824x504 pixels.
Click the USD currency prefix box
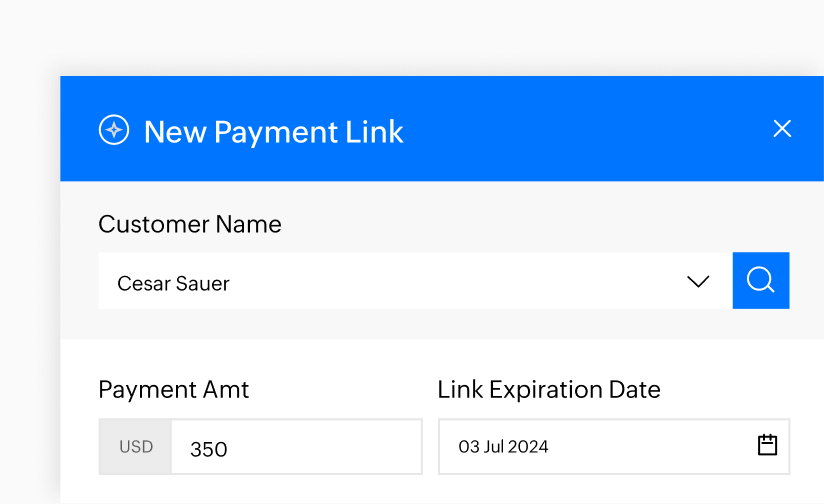click(136, 447)
